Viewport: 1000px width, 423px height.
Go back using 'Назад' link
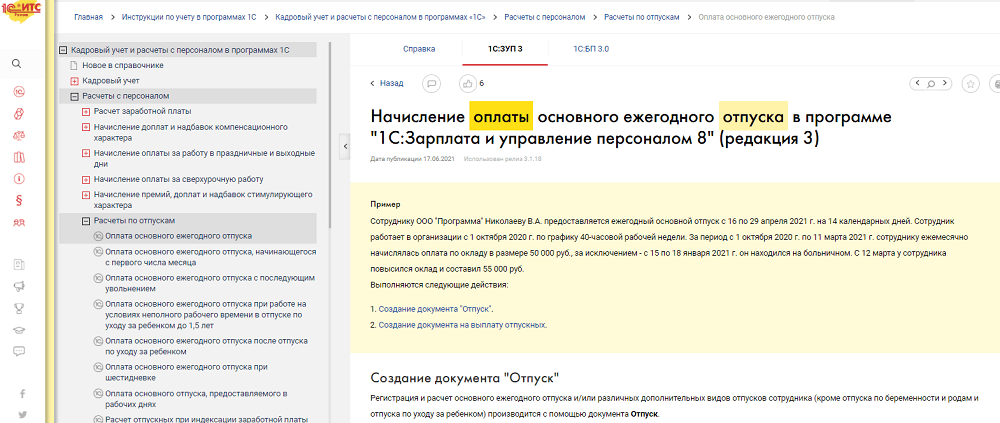pyautogui.click(x=387, y=83)
